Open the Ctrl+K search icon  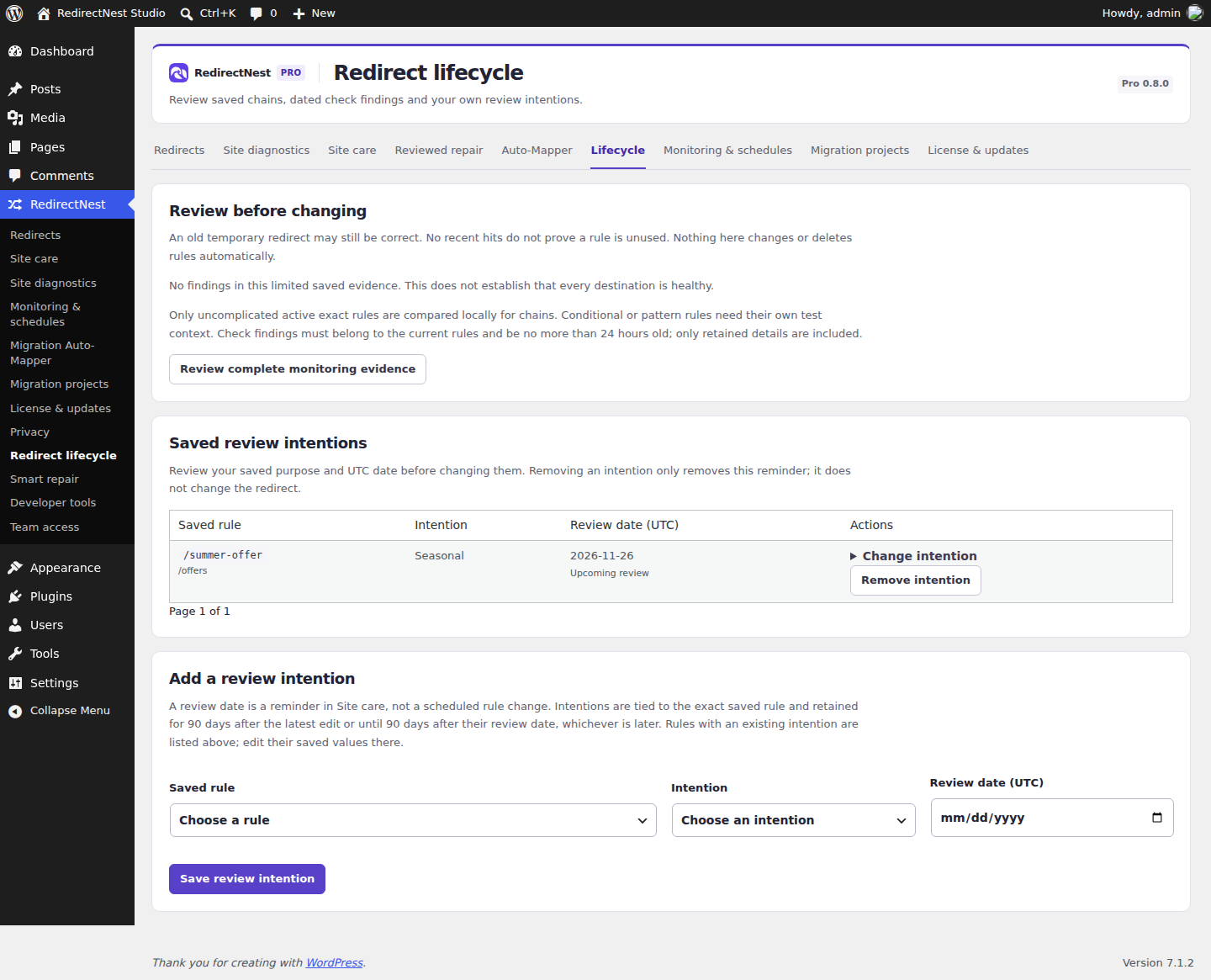[187, 13]
